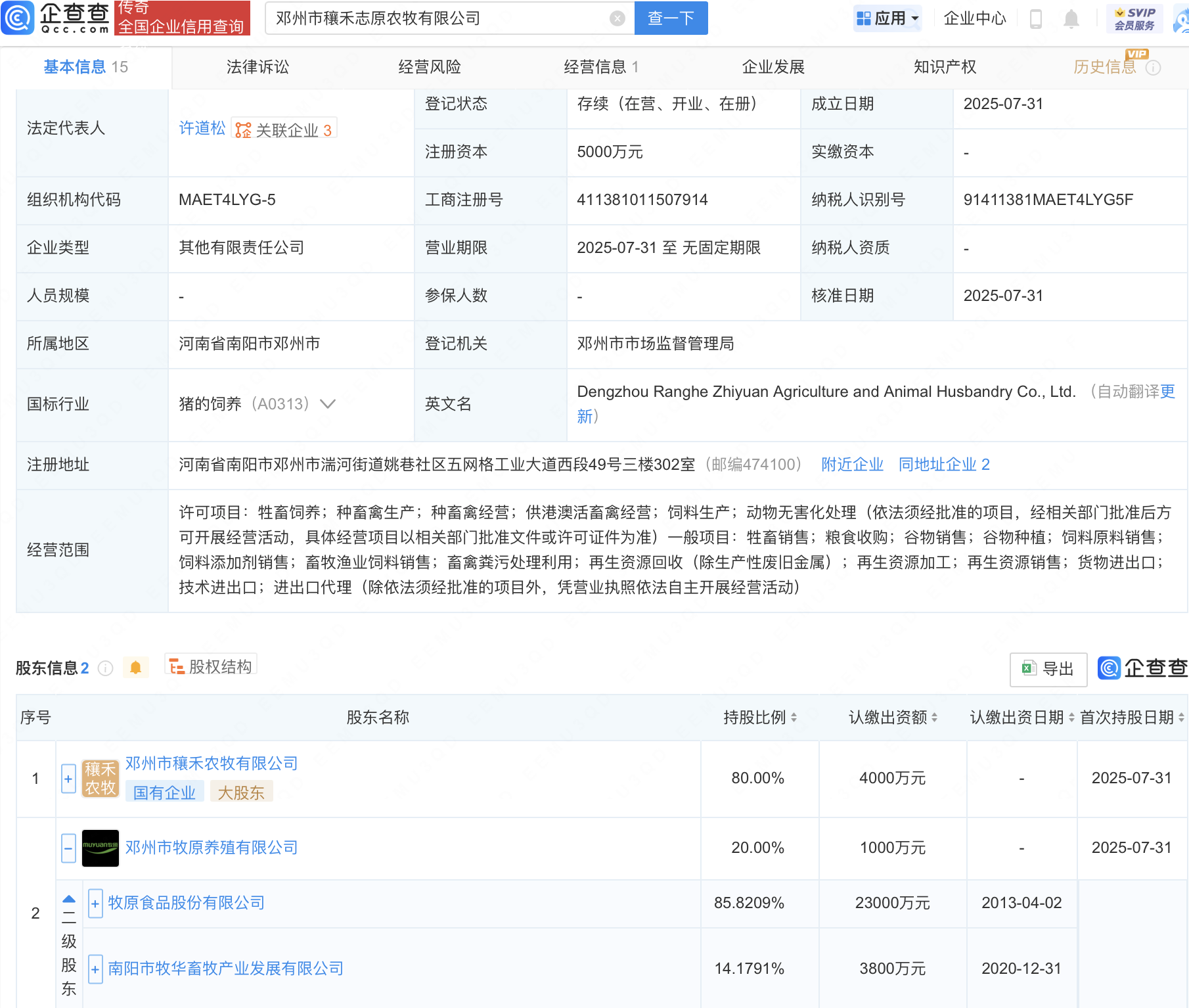Select registered capital 5000万元
The image size is (1189, 1008).
tap(610, 152)
